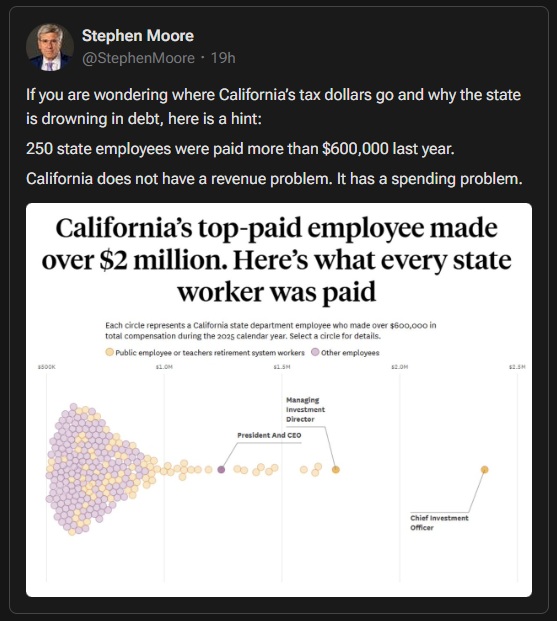Click the Managing Investment Director annotation text
Screen dimensions: 557x621
[305, 410]
